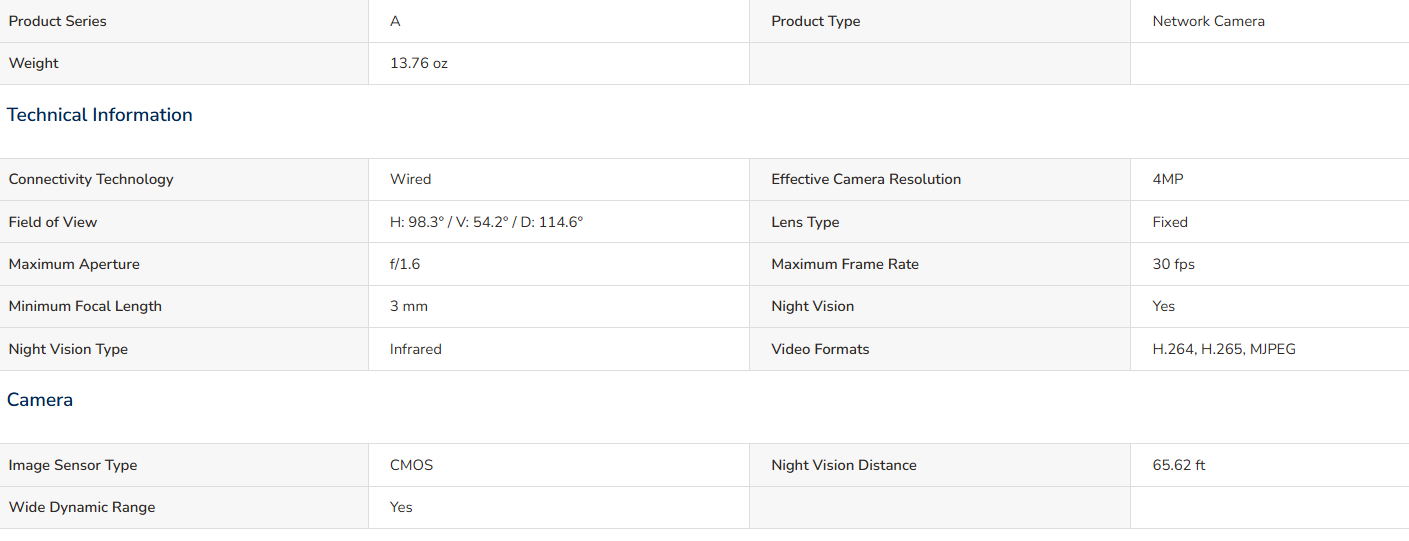1409x541 pixels.
Task: Select the 65.62 ft distance value
Action: click(x=1179, y=465)
